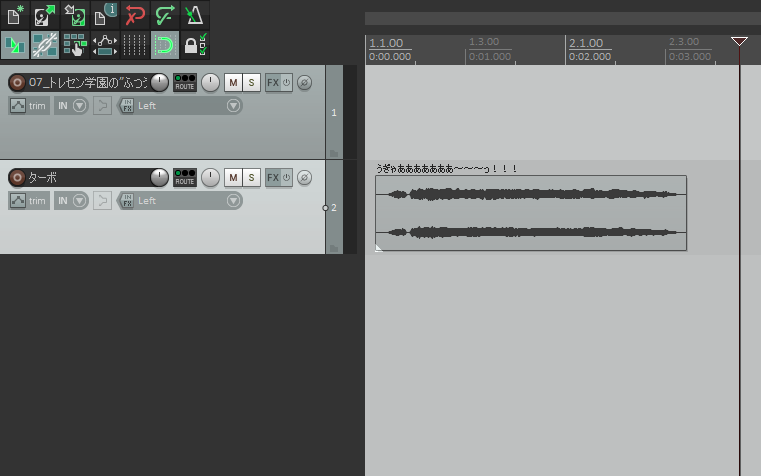The height and width of the screenshot is (476, 761).
Task: Toggle snap magnet icon
Action: click(x=165, y=45)
